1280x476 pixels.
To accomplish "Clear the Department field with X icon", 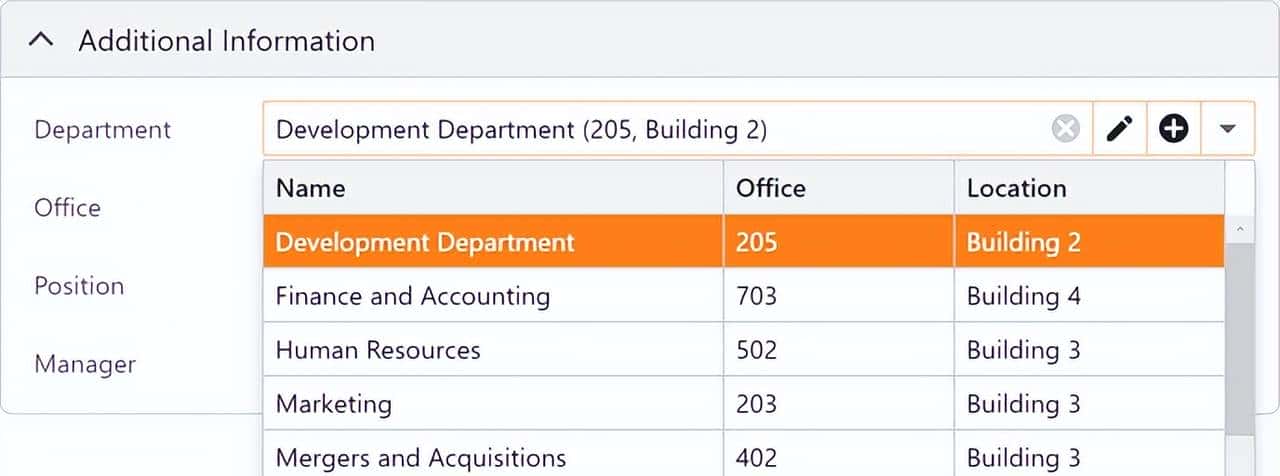I will tap(1066, 129).
